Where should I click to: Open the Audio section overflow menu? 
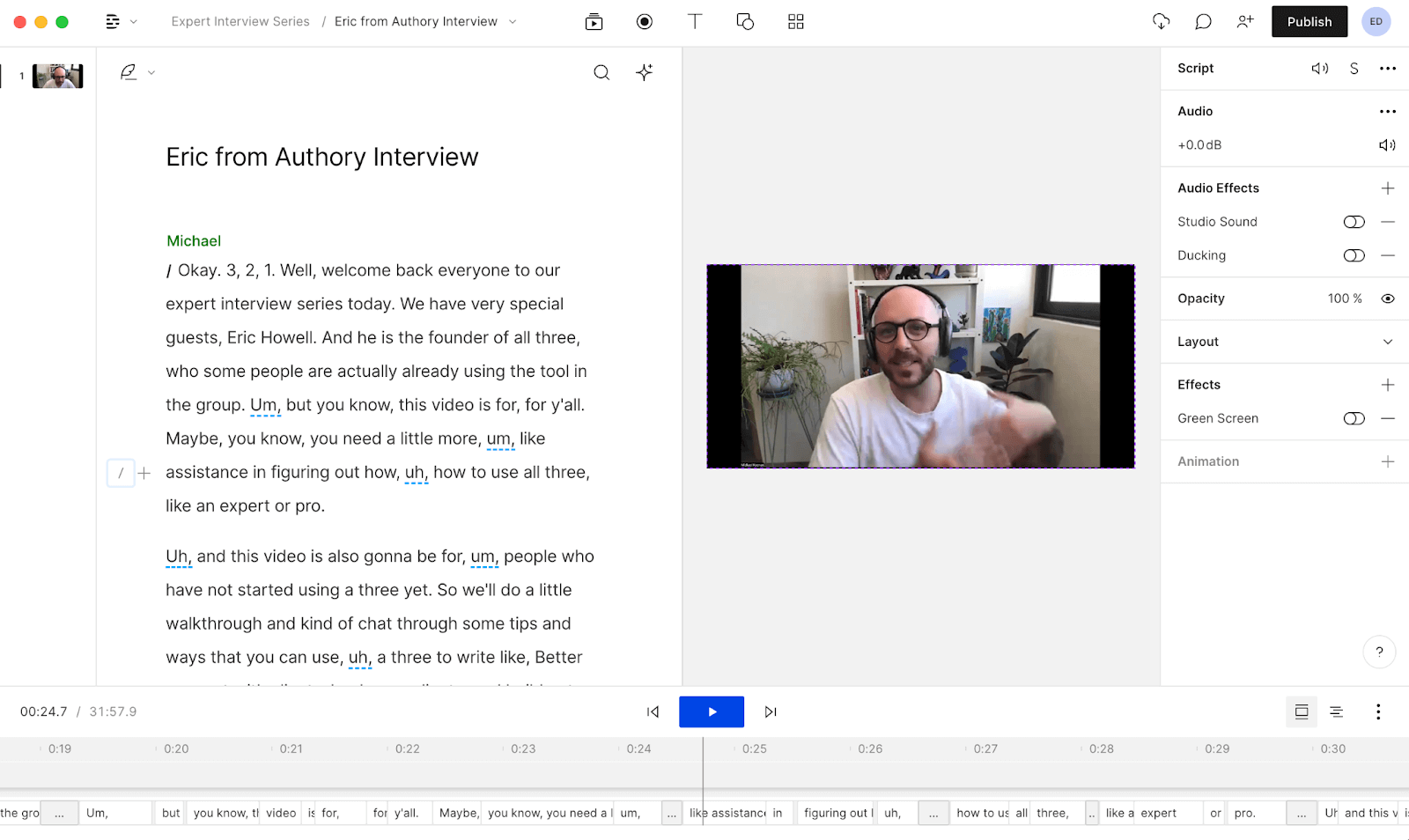coord(1389,111)
